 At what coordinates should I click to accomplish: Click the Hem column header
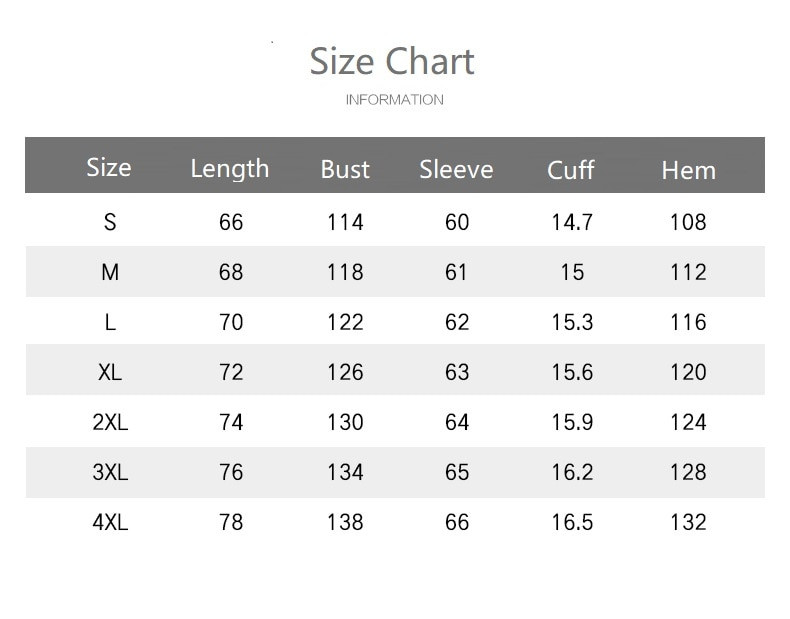tap(688, 170)
